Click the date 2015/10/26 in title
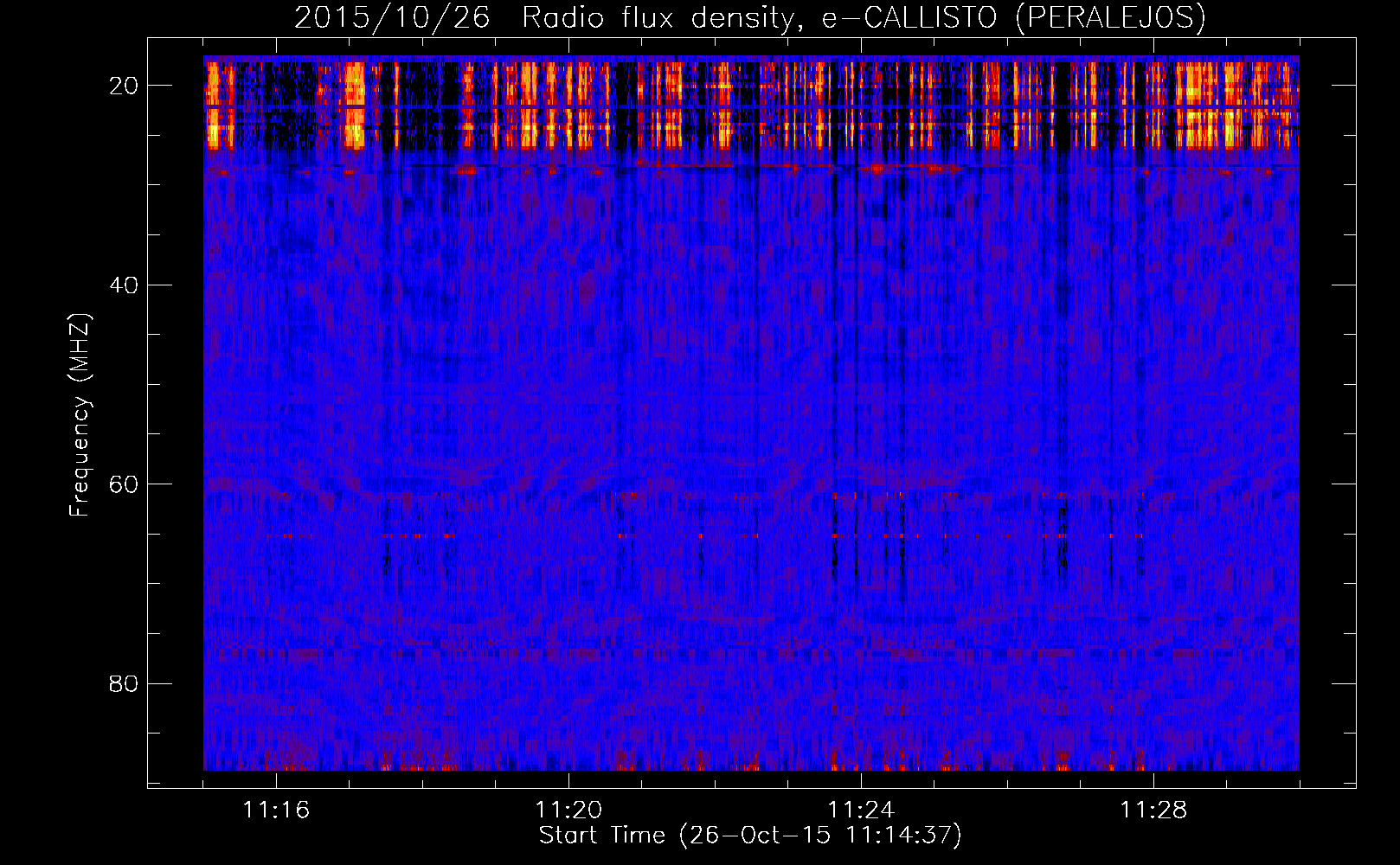The image size is (1400, 865). coord(392,17)
